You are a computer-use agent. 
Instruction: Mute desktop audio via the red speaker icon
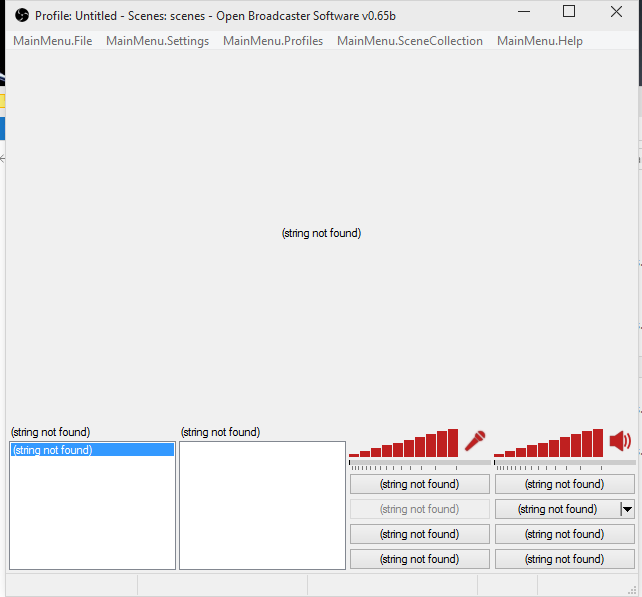click(x=620, y=441)
